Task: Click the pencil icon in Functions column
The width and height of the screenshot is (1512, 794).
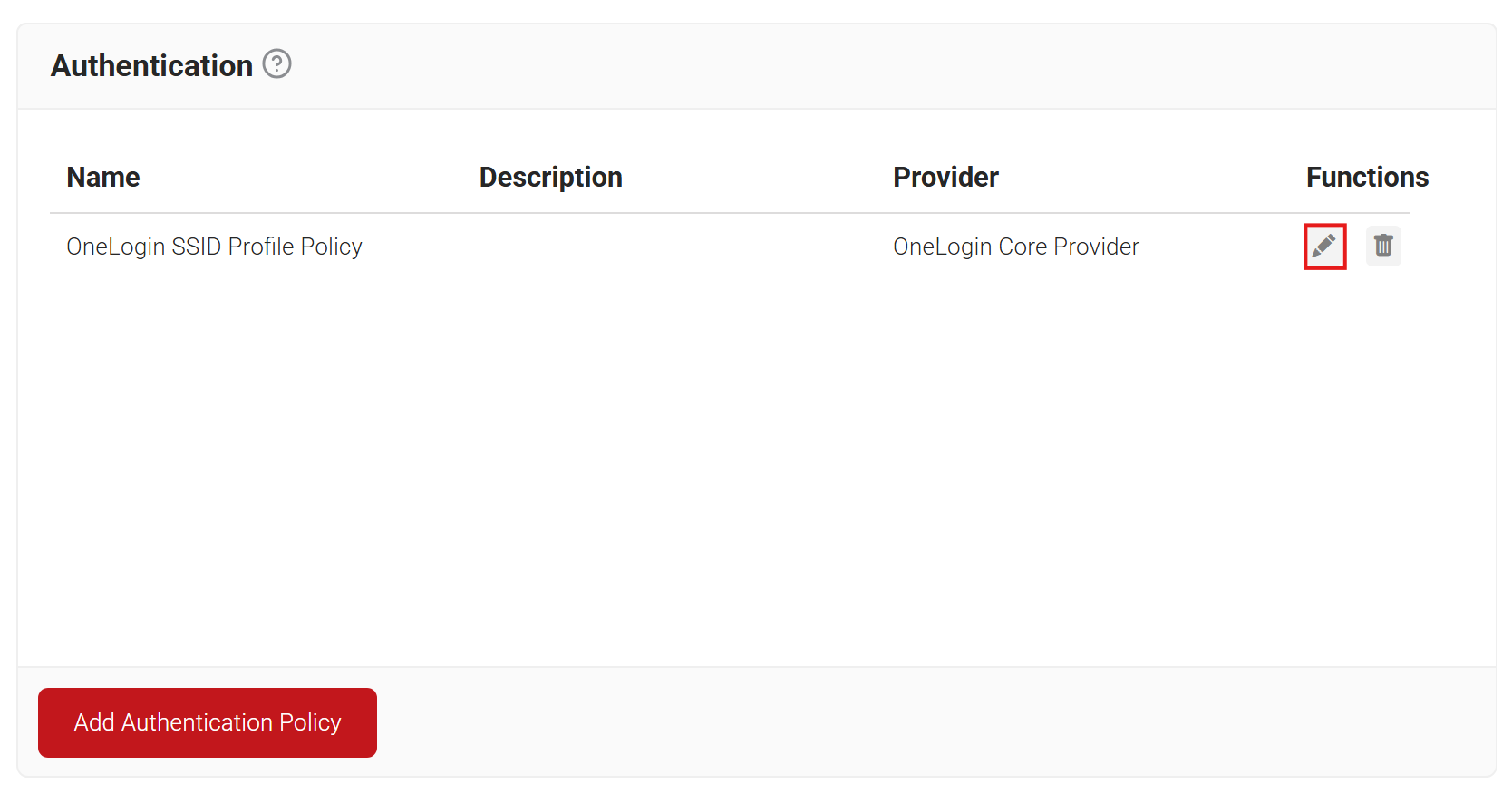Action: pos(1324,246)
